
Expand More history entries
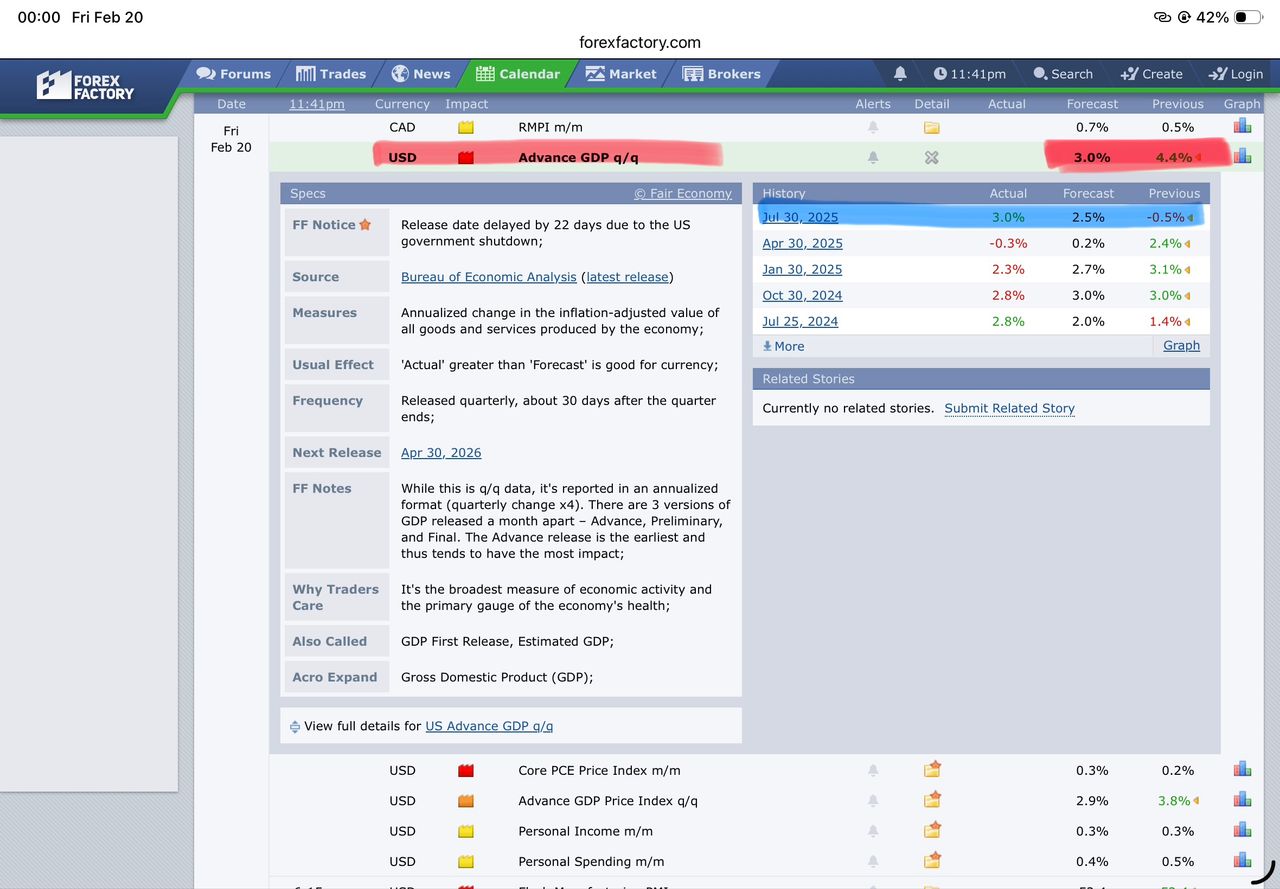784,346
